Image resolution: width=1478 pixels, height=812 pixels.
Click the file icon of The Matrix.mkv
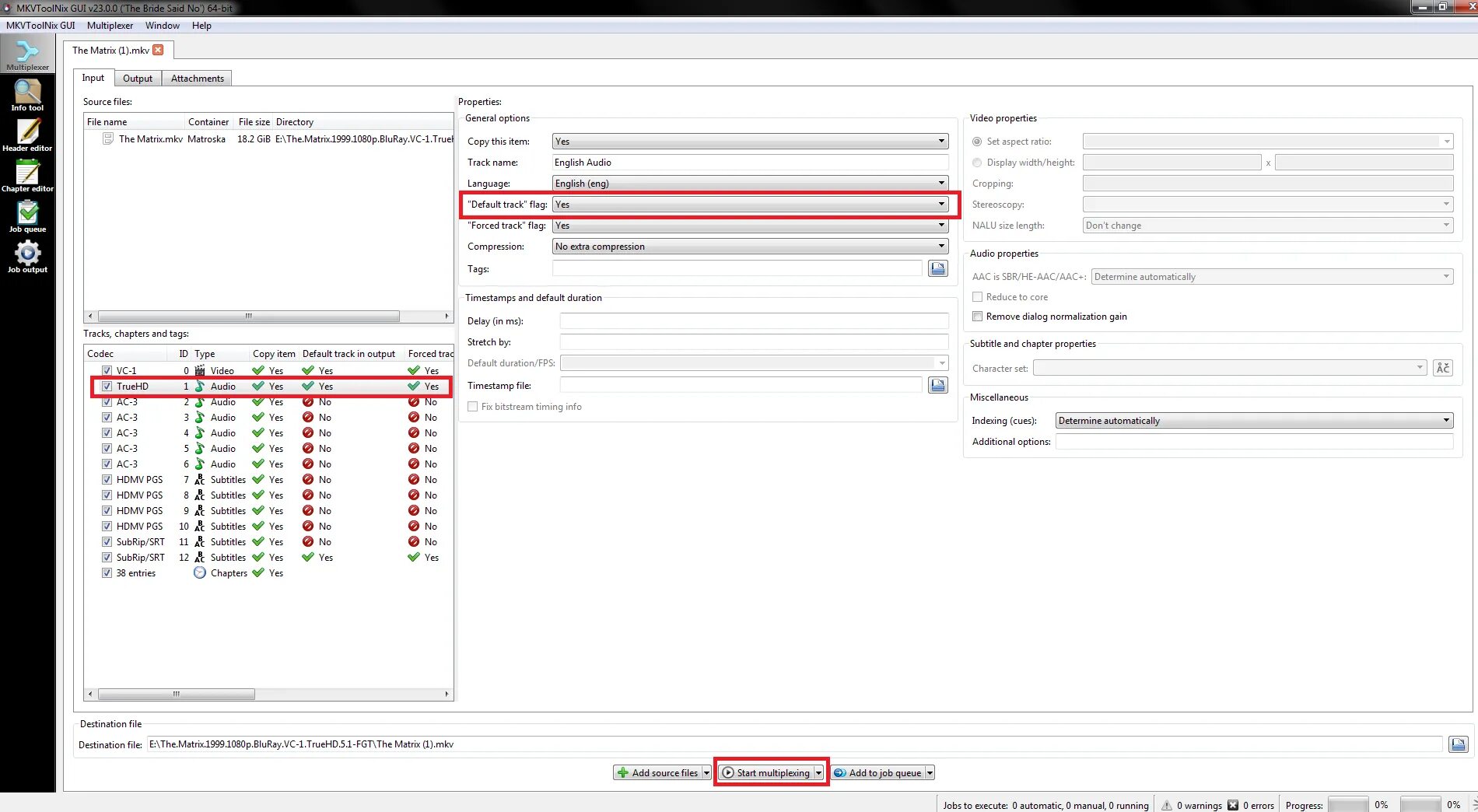108,138
